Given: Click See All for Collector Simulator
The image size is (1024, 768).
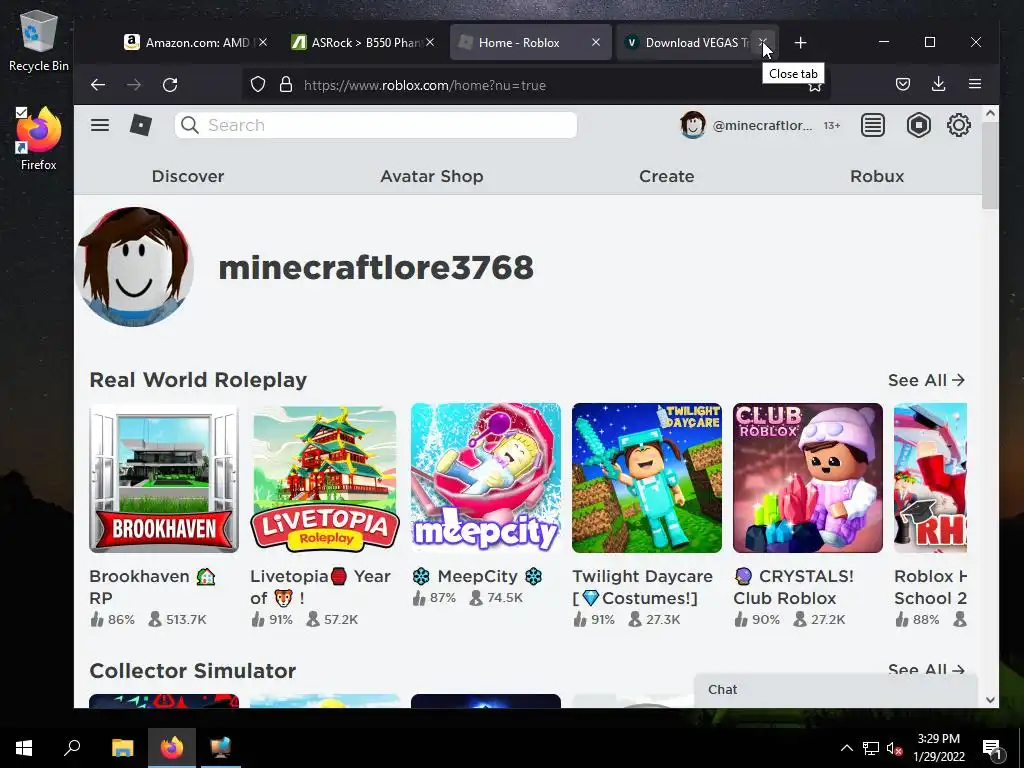Looking at the screenshot, I should tap(926, 670).
